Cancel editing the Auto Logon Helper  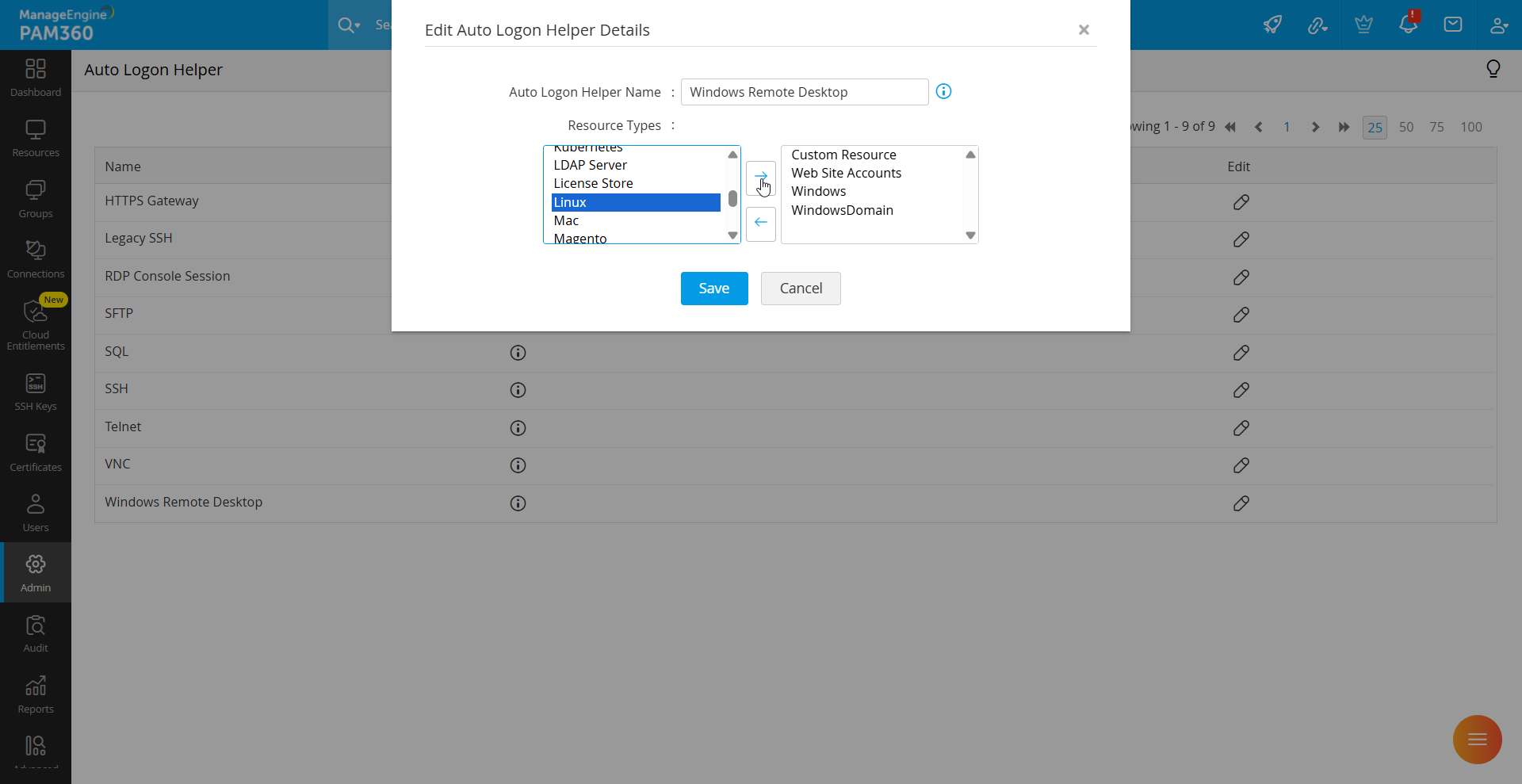coord(800,288)
